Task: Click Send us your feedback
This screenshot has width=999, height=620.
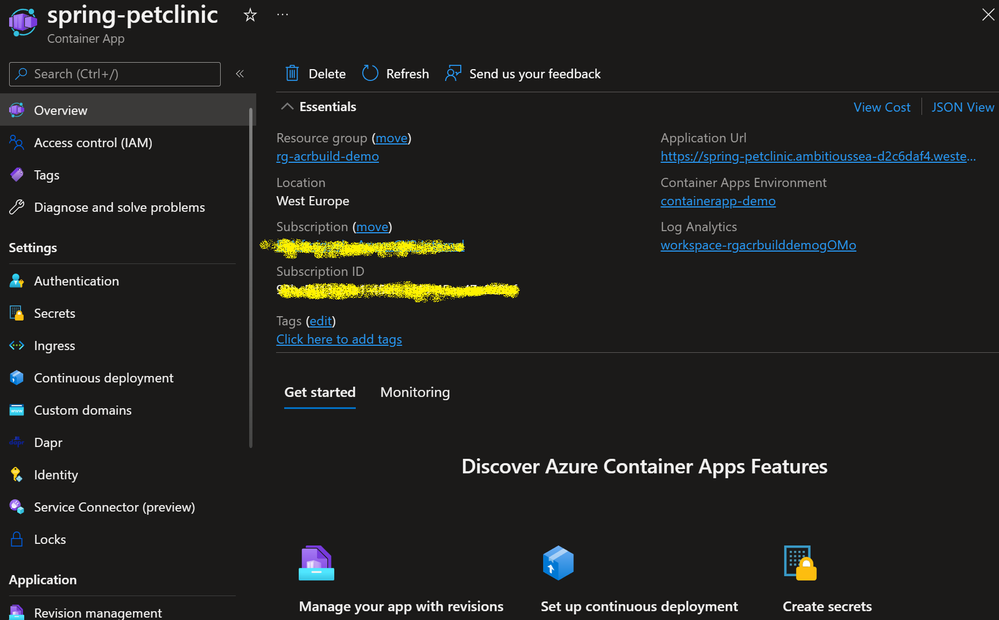Action: (535, 74)
